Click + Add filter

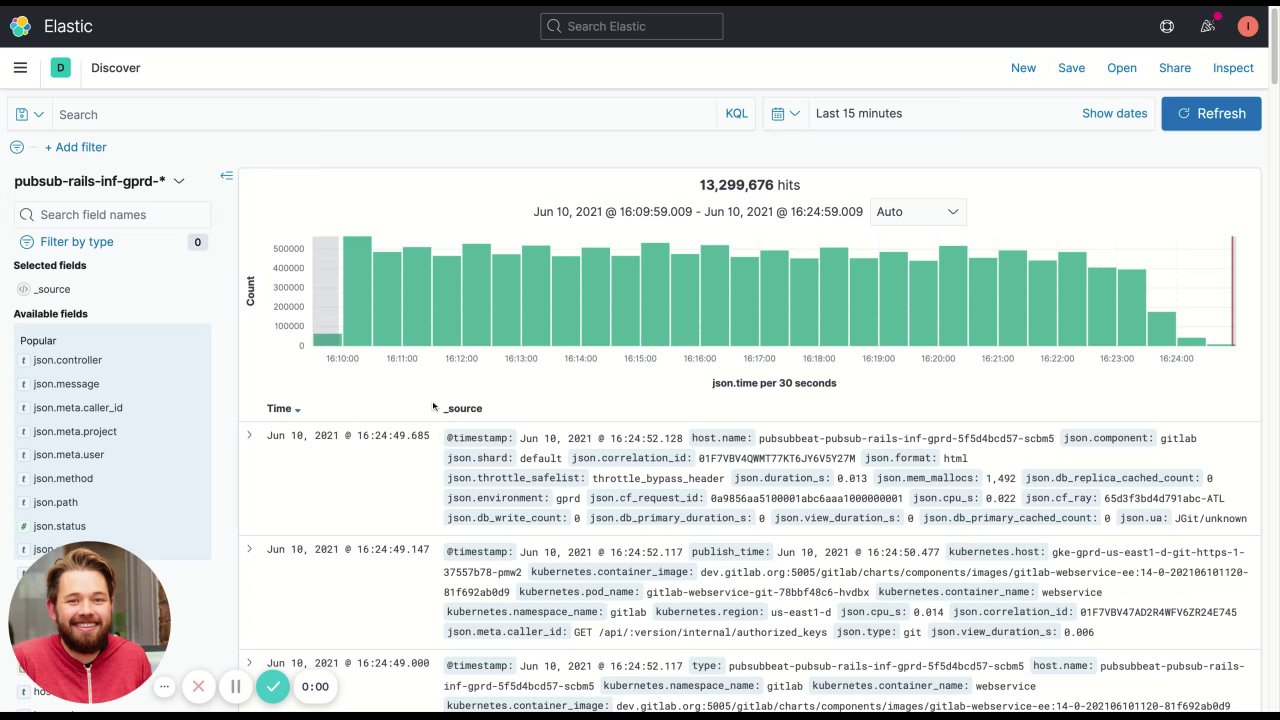[x=75, y=147]
